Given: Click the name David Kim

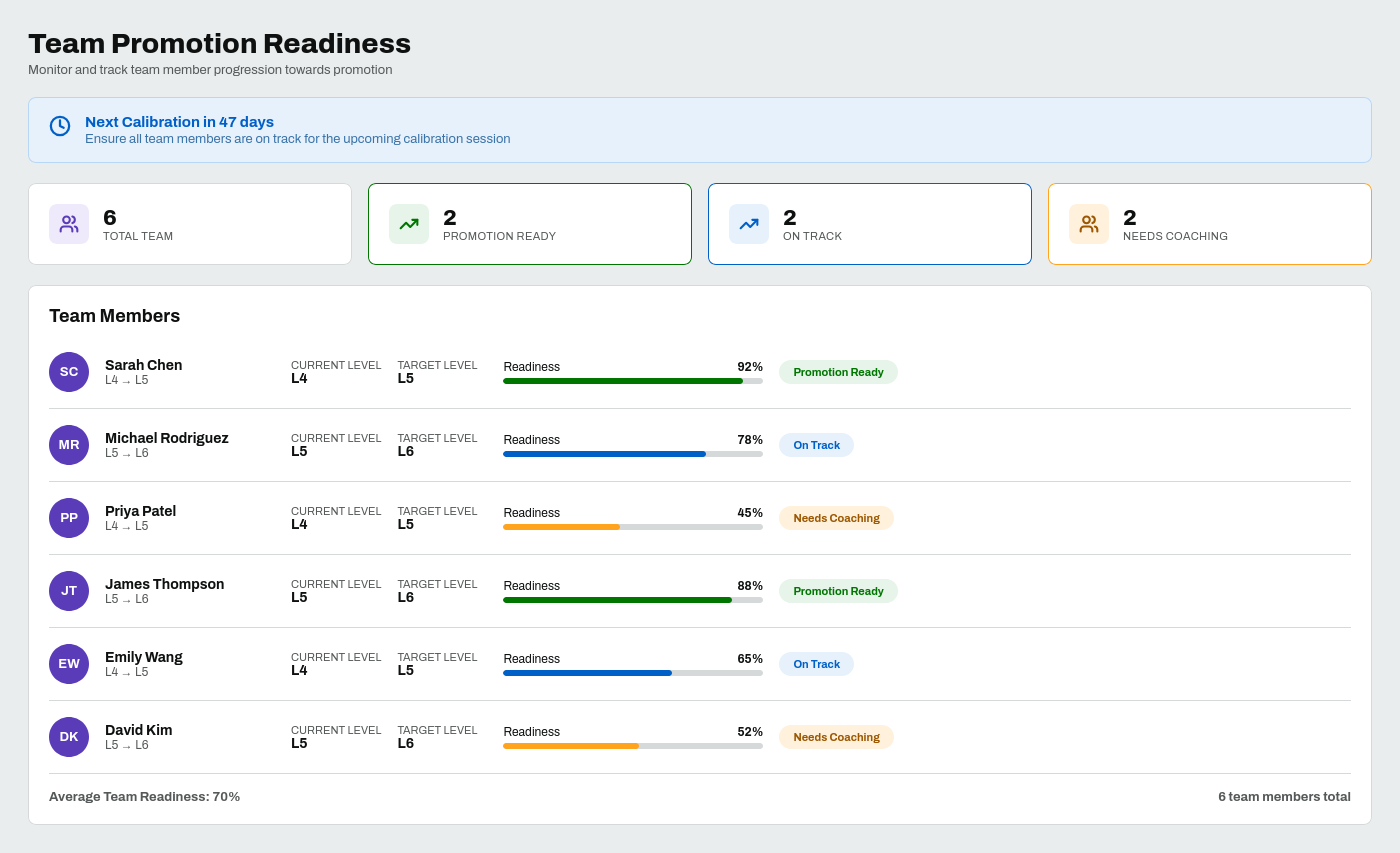Looking at the screenshot, I should pyautogui.click(x=139, y=730).
